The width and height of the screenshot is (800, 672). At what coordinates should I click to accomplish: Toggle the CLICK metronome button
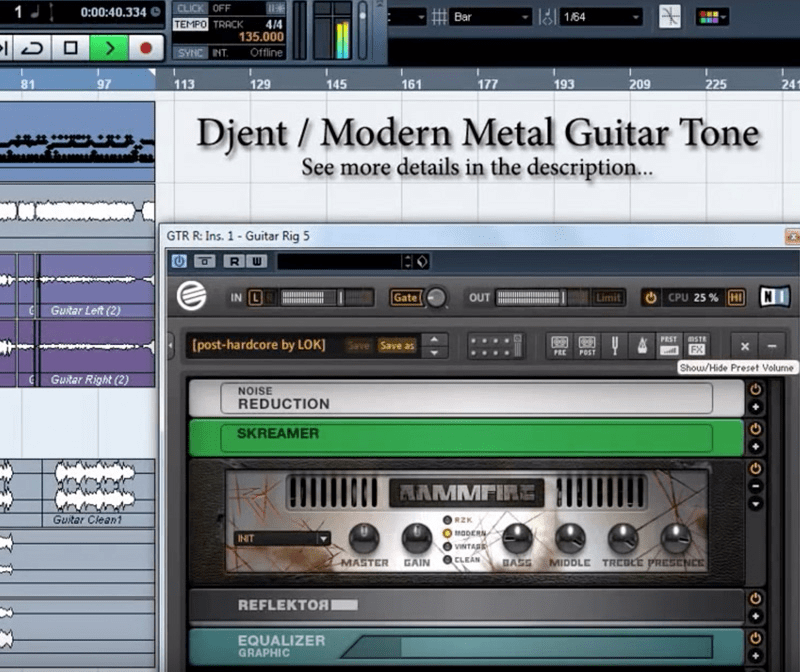click(190, 8)
